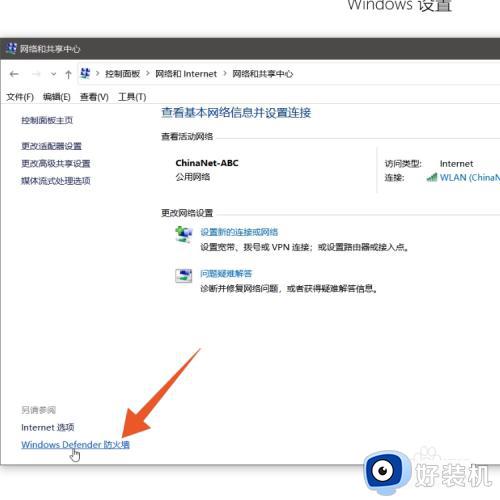Open 控制面板主页 link

(x=47, y=120)
